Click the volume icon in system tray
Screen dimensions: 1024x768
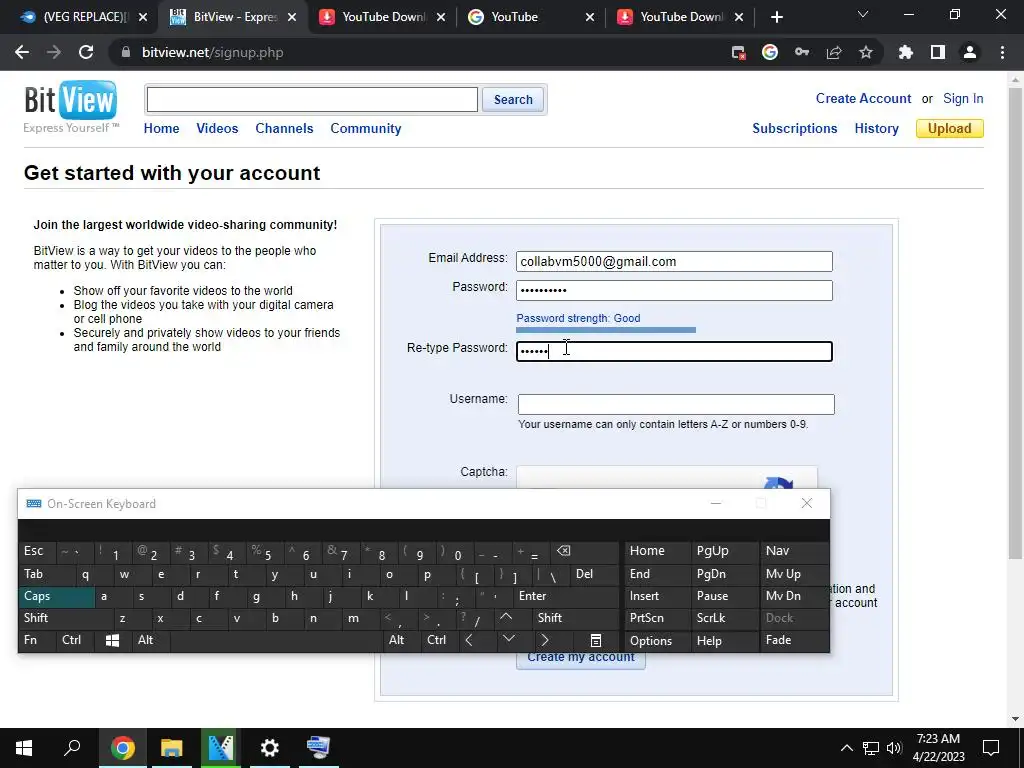tap(894, 748)
